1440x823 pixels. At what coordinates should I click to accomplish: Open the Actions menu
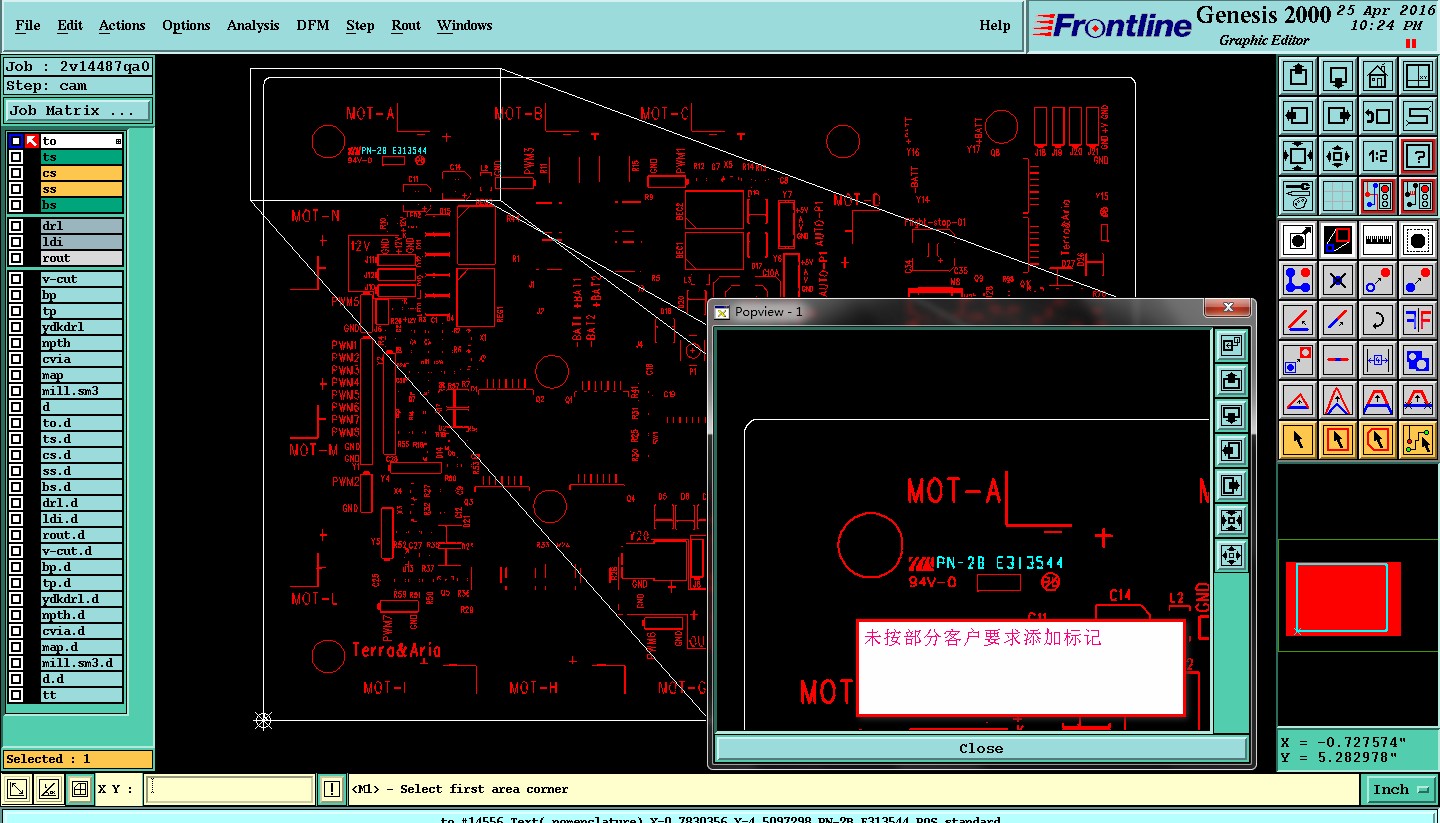[122, 25]
